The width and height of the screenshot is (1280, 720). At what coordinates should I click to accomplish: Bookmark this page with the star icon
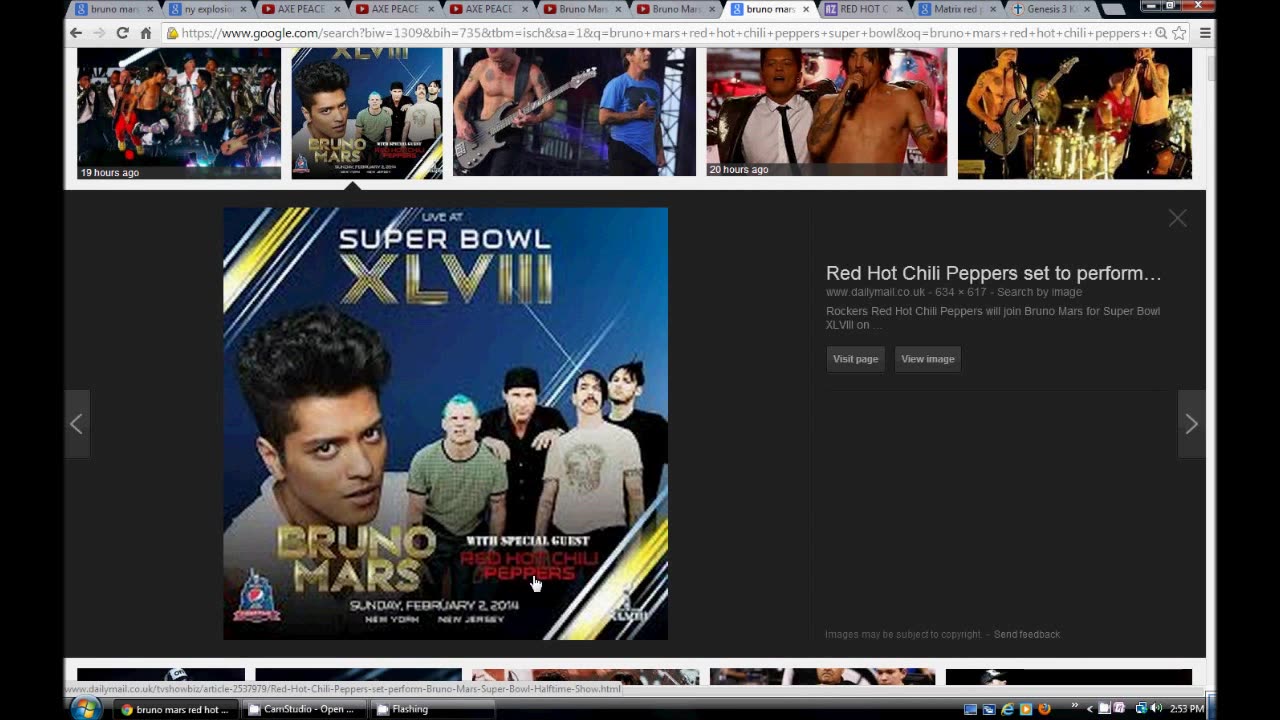point(1179,33)
